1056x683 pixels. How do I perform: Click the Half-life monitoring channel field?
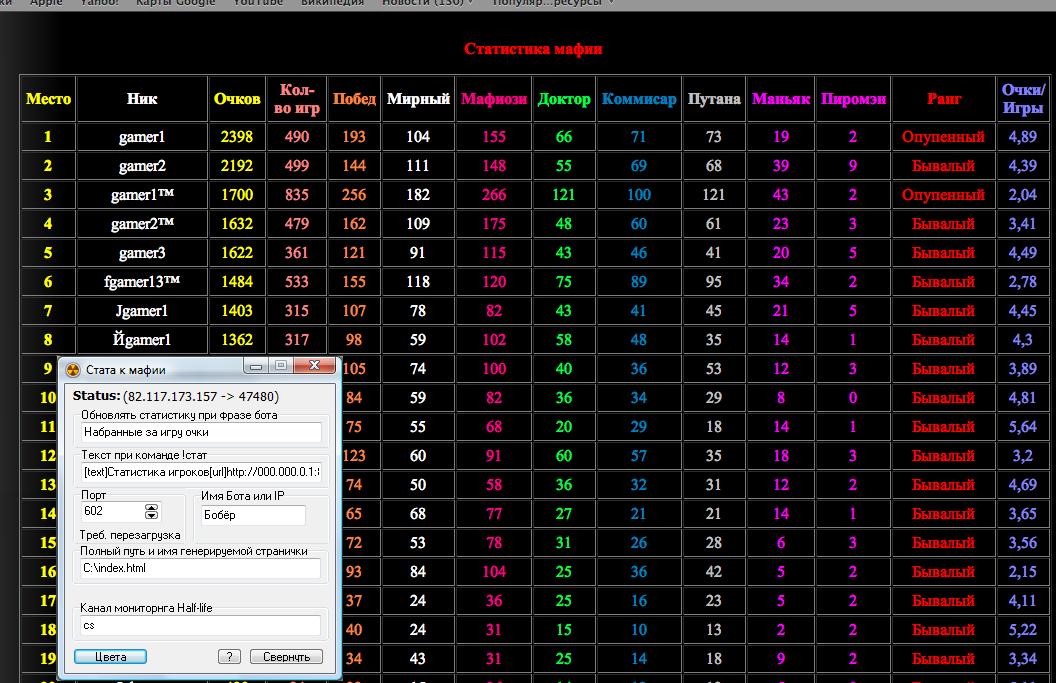201,626
